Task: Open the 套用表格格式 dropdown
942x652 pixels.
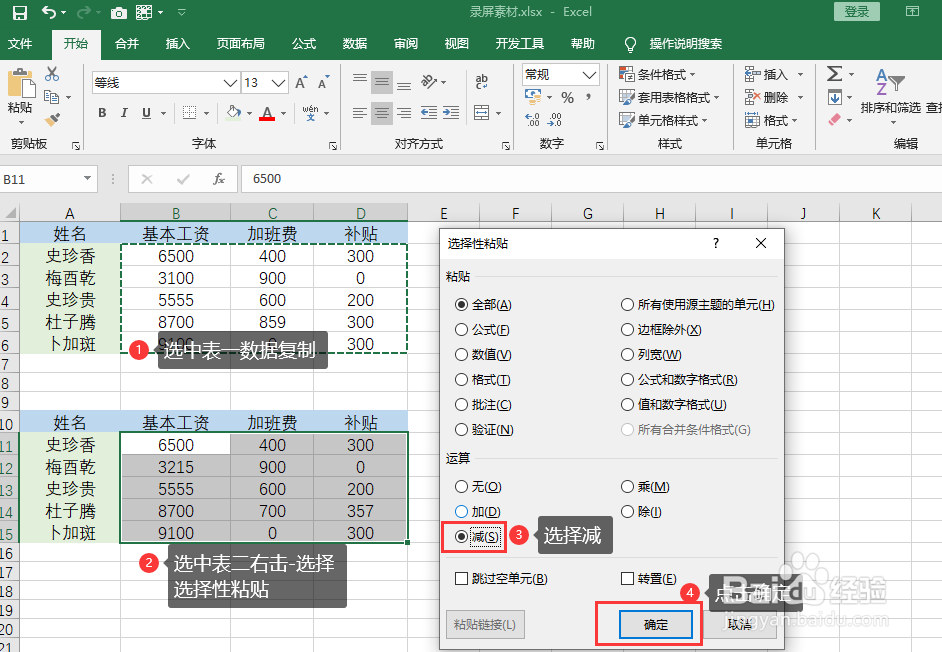Action: pos(669,97)
